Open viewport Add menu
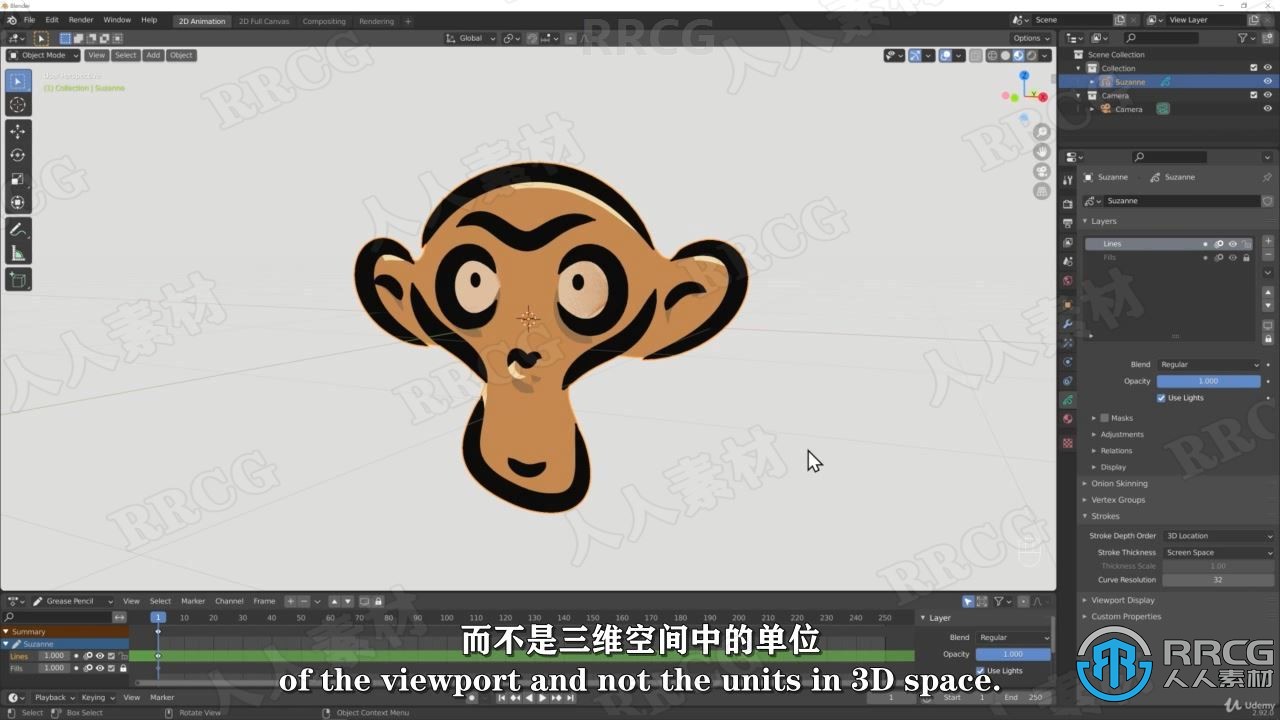The image size is (1280, 720). 153,55
